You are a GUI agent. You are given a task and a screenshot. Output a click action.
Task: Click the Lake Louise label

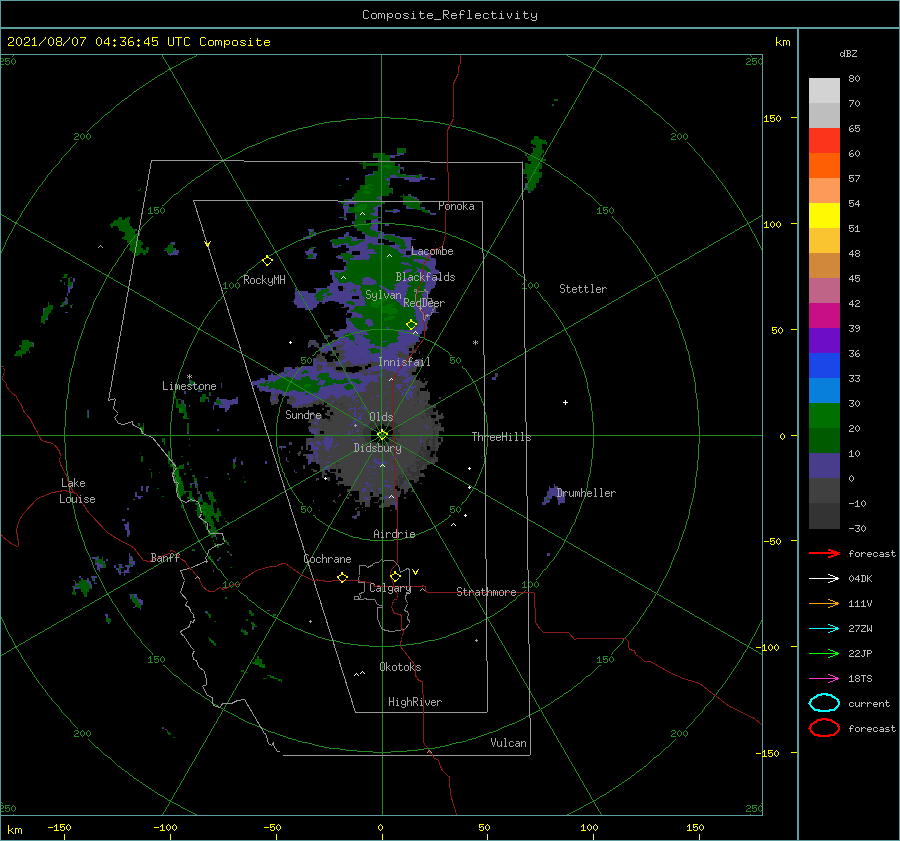coord(77,491)
